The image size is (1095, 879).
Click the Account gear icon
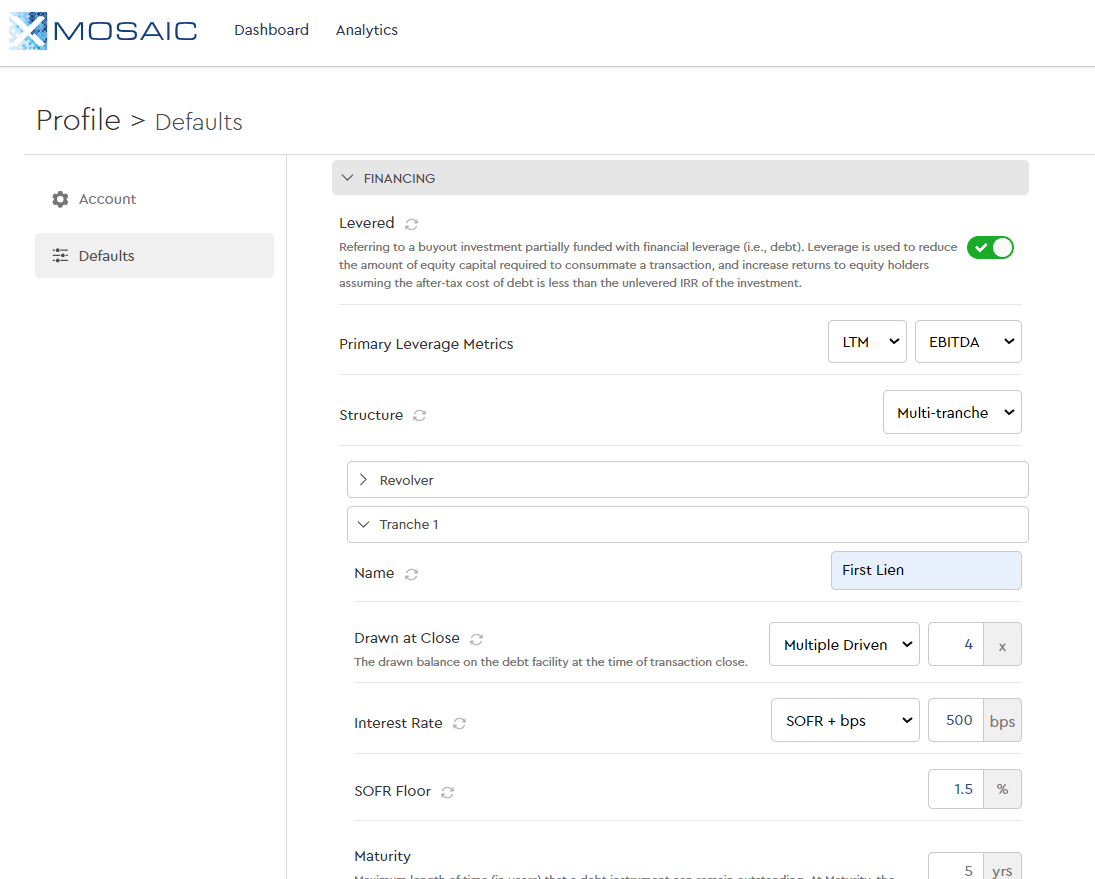[x=60, y=199]
